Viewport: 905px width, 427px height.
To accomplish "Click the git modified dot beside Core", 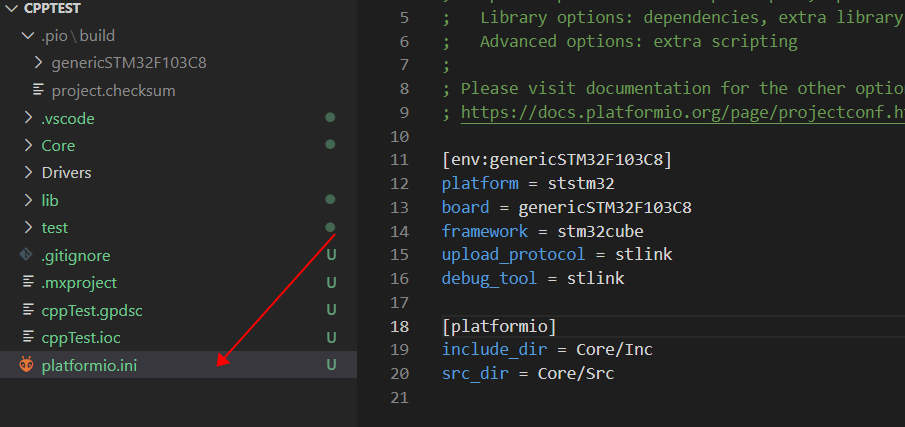I will tap(330, 144).
